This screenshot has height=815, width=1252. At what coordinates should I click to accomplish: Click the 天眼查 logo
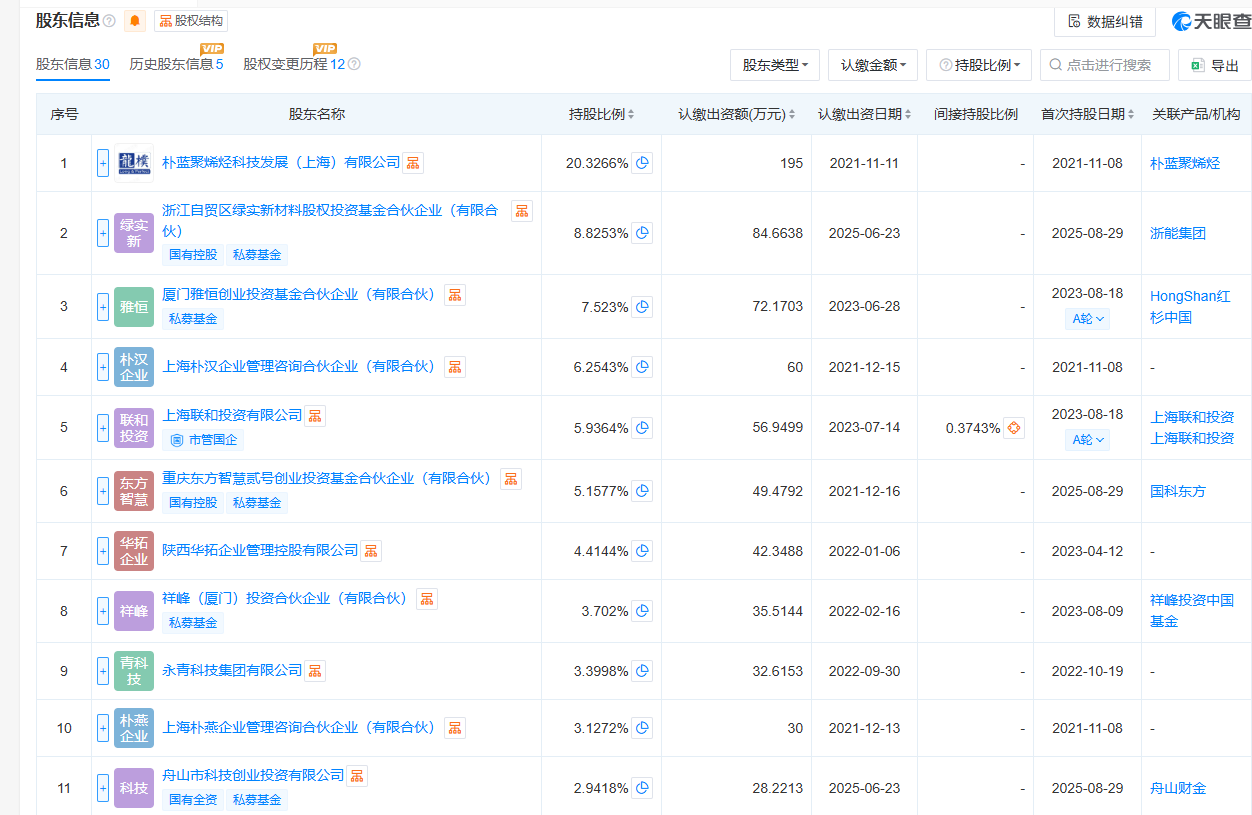1211,21
